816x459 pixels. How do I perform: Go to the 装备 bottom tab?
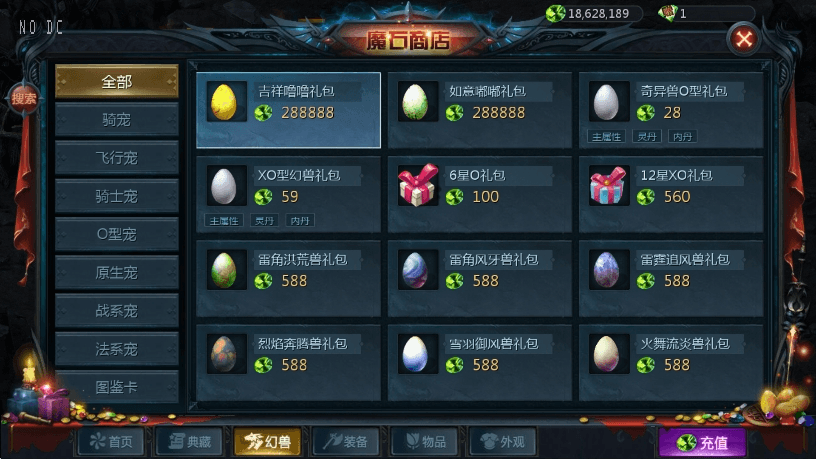point(346,442)
